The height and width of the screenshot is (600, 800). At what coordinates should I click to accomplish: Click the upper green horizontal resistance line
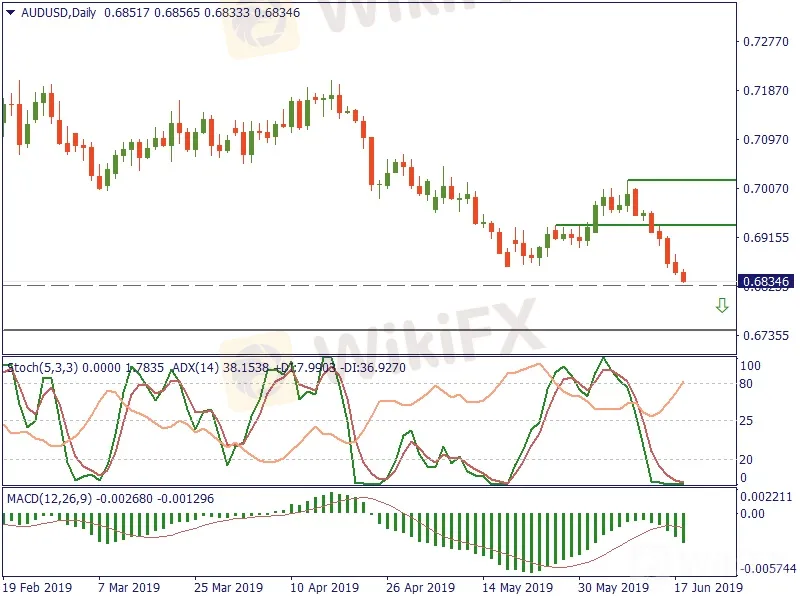680,181
